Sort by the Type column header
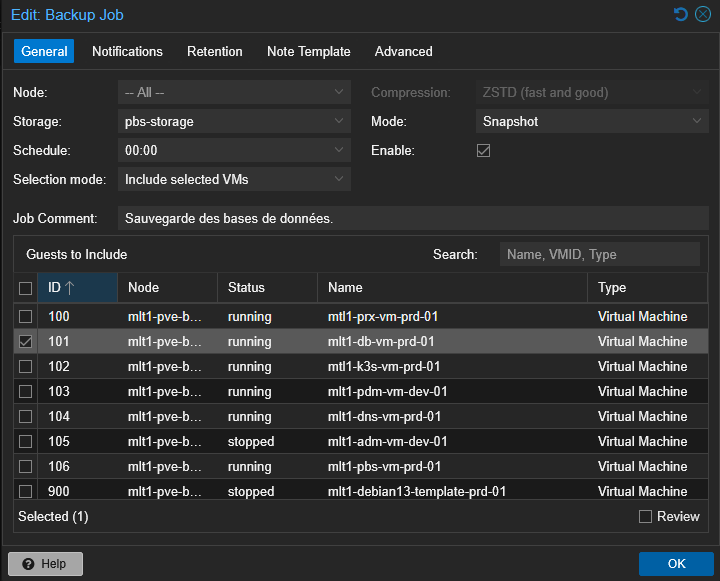This screenshot has width=720, height=581. [x=647, y=288]
